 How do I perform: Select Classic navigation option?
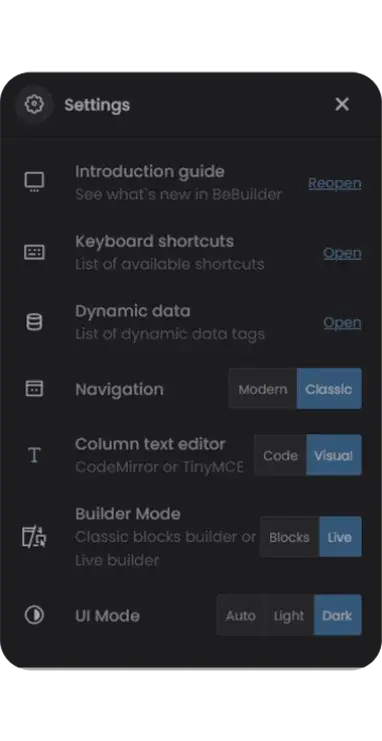(x=329, y=389)
